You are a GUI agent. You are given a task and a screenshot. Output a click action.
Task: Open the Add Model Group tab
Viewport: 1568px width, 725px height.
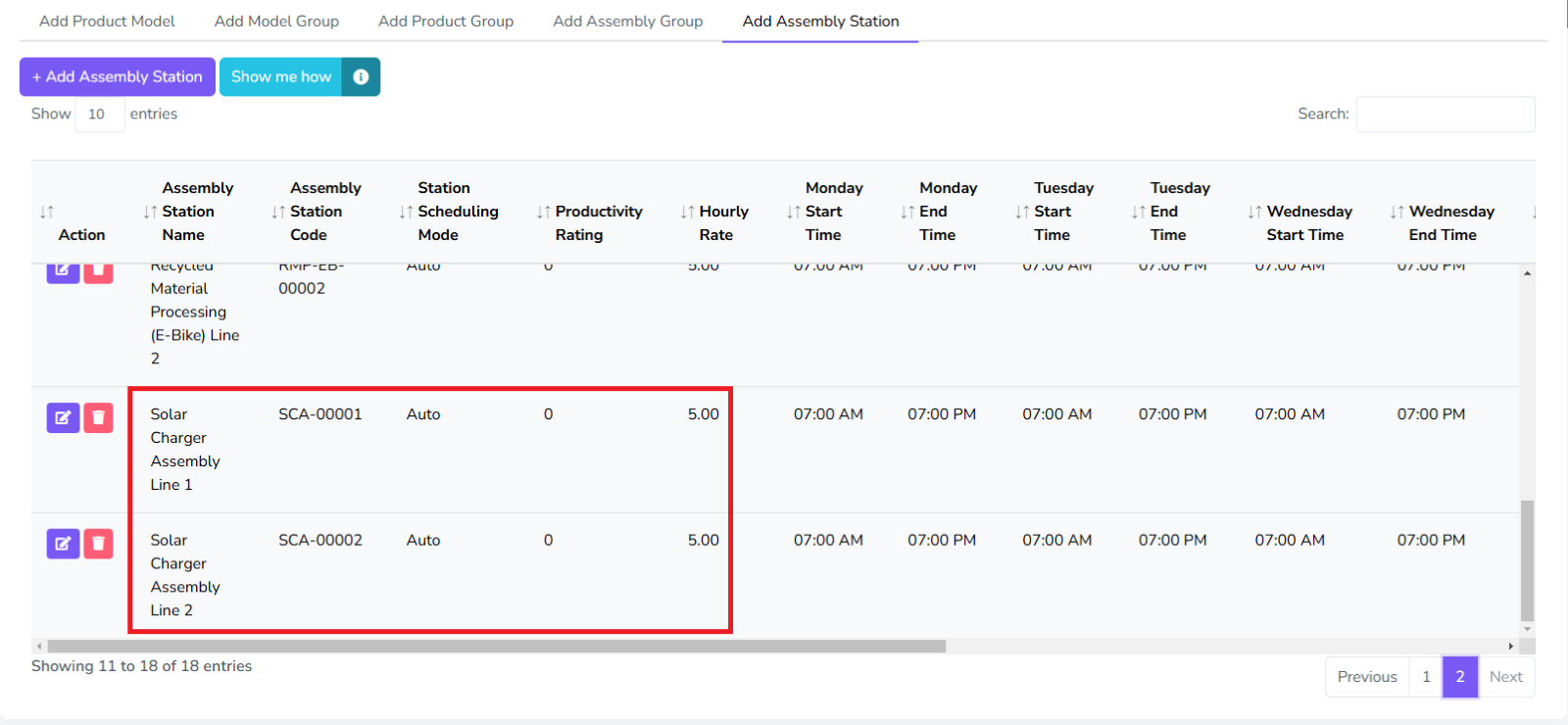[x=276, y=21]
